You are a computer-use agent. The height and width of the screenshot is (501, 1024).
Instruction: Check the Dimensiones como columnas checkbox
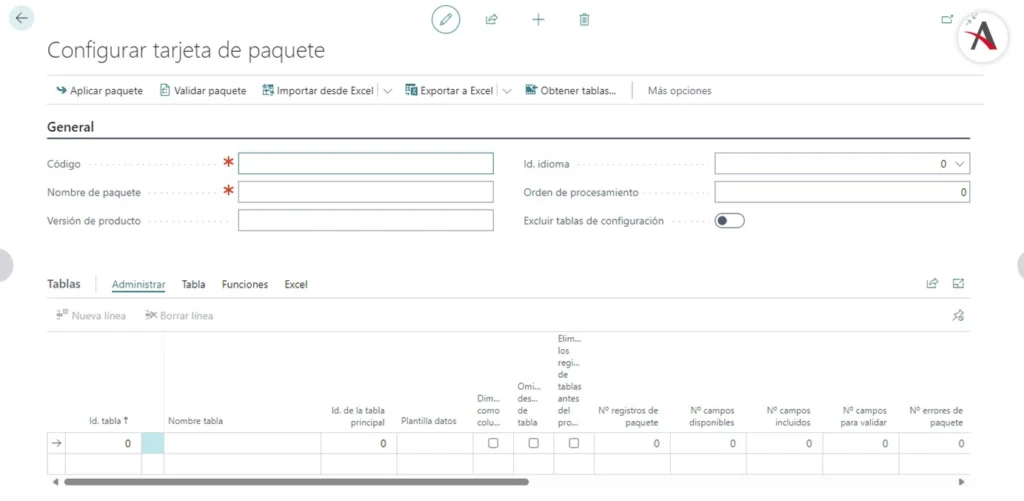click(x=493, y=443)
